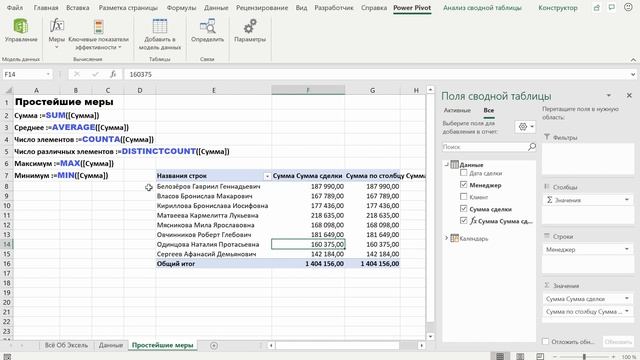Open Ключевые показатели эффективности menu
Viewport: 640px width, 360px height.
tap(98, 35)
